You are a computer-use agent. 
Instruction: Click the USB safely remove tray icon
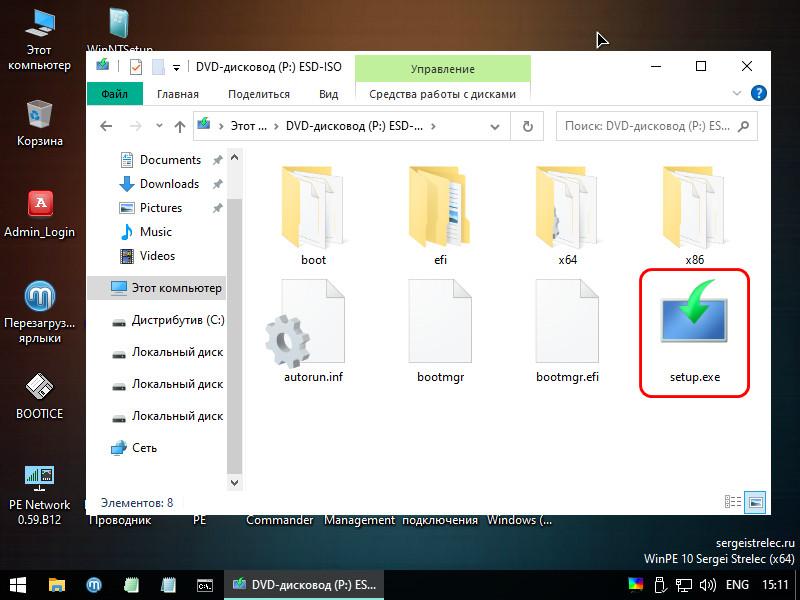pyautogui.click(x=660, y=585)
